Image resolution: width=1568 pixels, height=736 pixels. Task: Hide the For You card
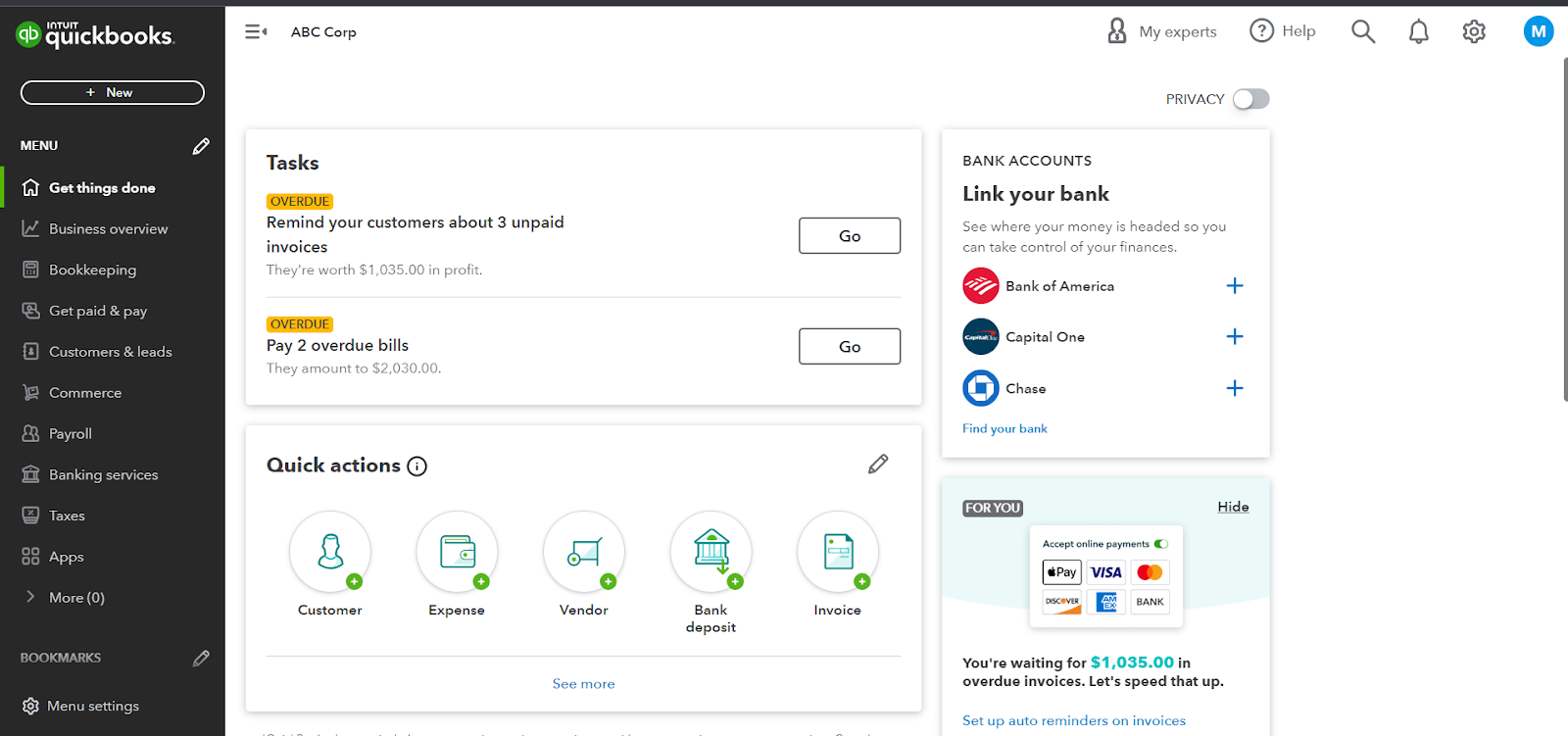click(1233, 507)
